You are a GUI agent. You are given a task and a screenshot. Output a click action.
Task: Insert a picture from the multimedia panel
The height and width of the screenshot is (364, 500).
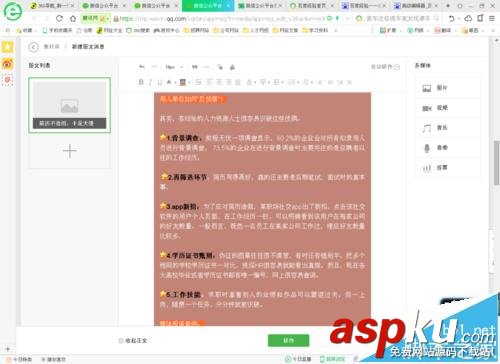tap(447, 88)
